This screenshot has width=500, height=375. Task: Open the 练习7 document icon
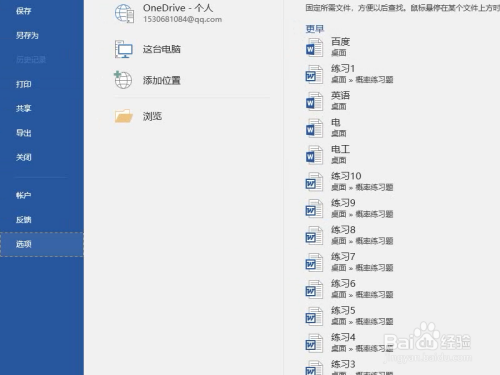[x=314, y=263]
